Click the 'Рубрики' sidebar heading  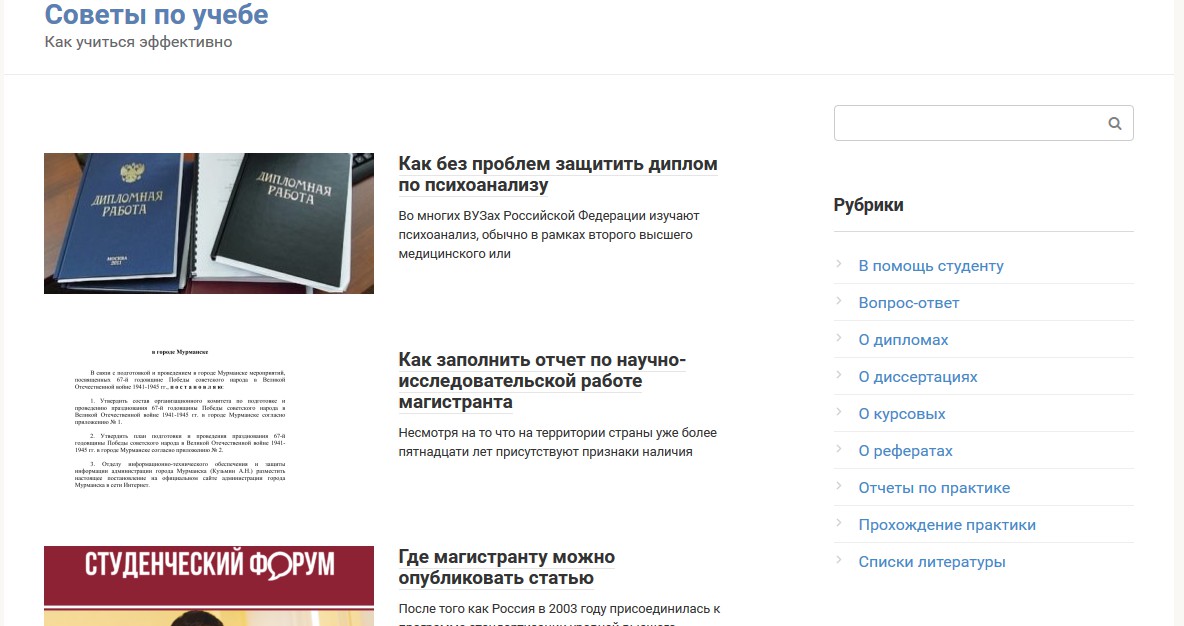pyautogui.click(x=868, y=205)
